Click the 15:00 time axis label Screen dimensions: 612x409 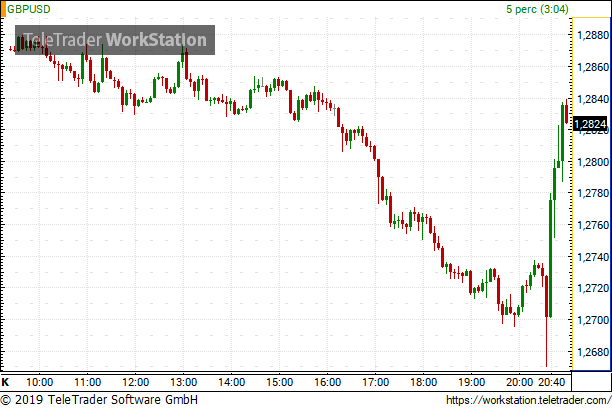[x=279, y=382]
